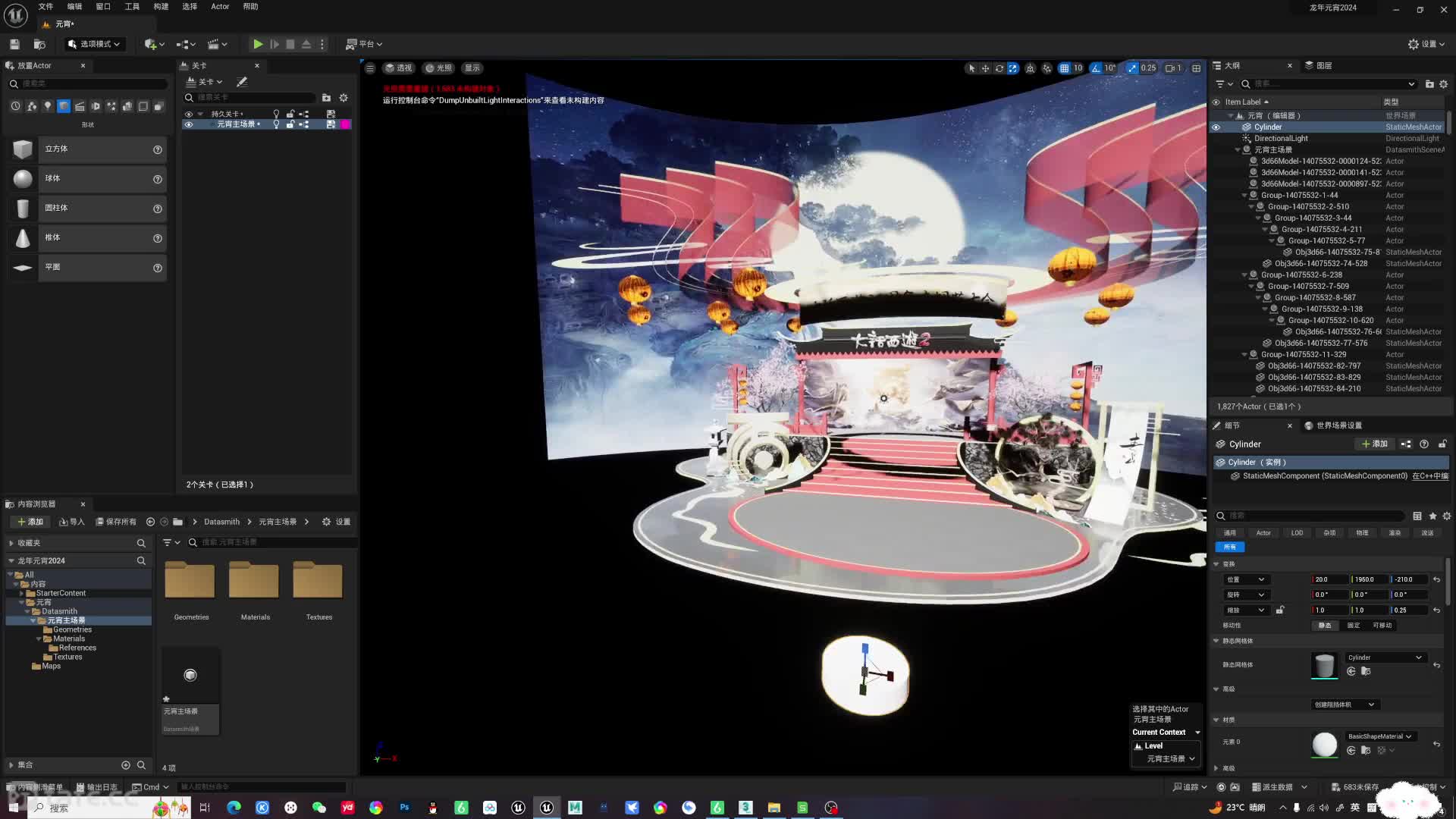
Task: Open the Textures folder thumbnail
Action: click(318, 591)
